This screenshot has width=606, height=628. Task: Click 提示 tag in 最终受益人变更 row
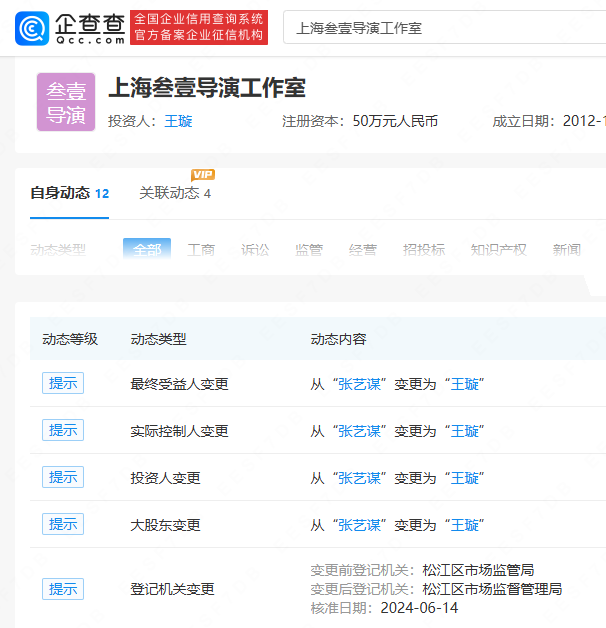pyautogui.click(x=63, y=383)
